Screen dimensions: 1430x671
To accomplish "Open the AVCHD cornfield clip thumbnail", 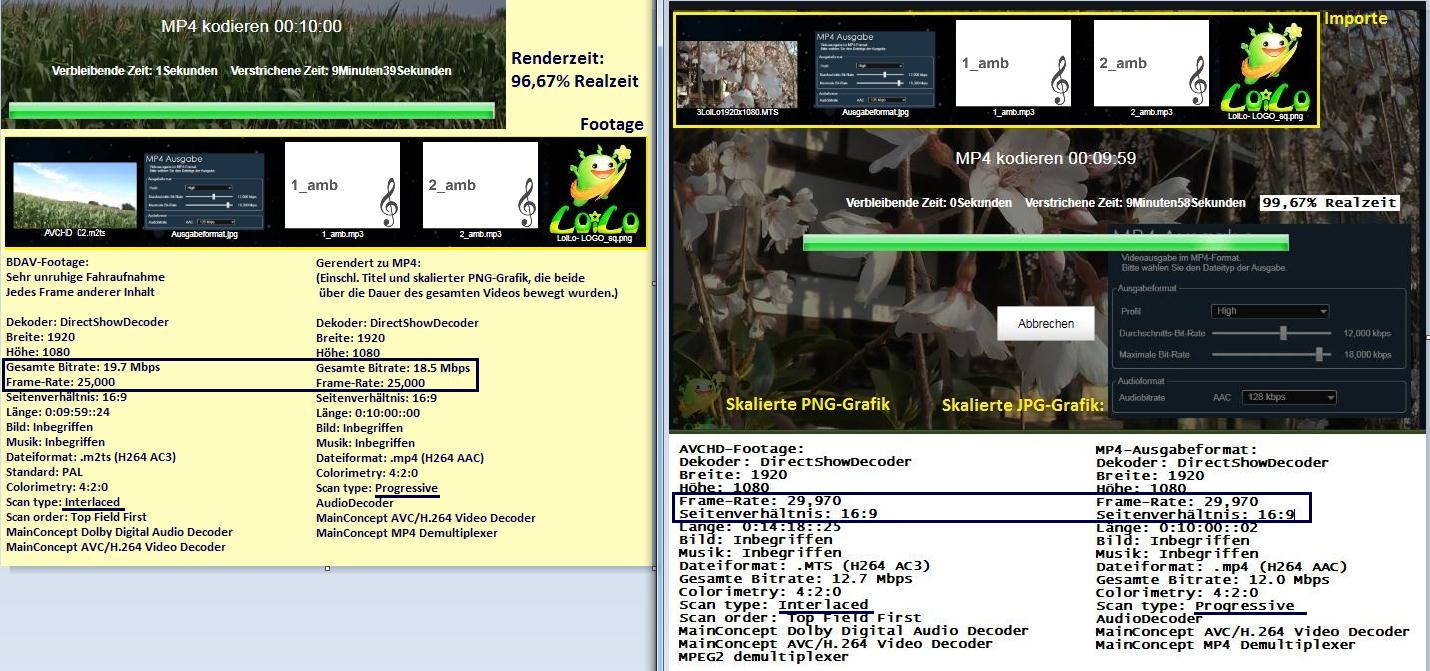I will (x=75, y=194).
